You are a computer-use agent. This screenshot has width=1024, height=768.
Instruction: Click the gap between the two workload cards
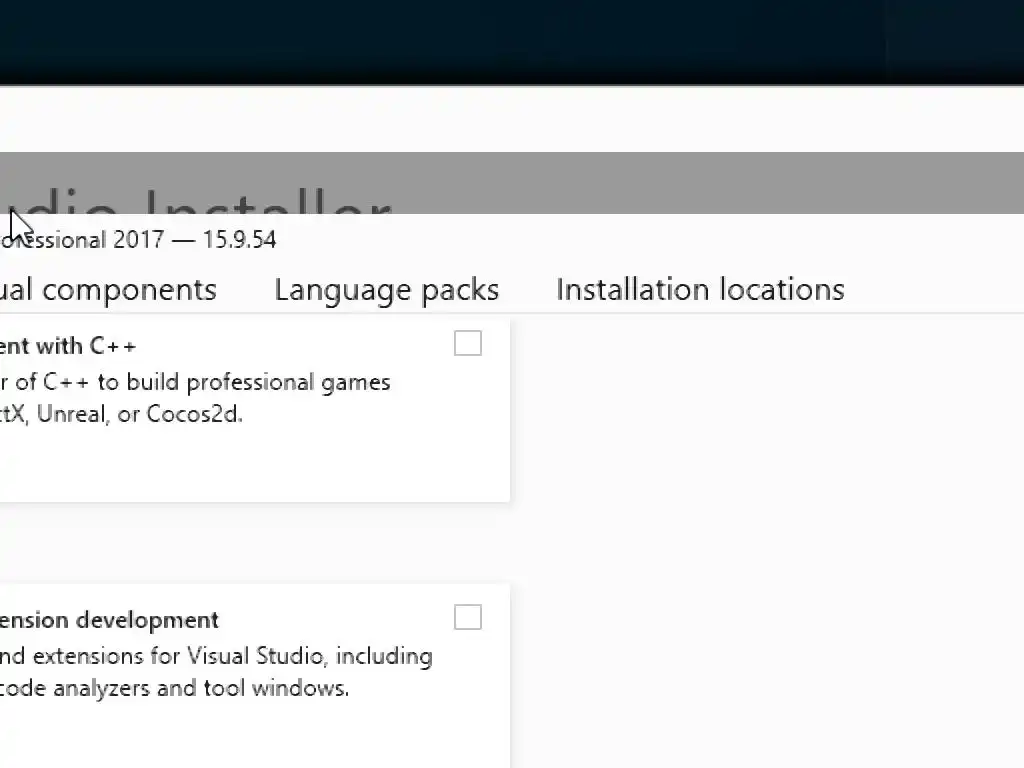pyautogui.click(x=250, y=543)
